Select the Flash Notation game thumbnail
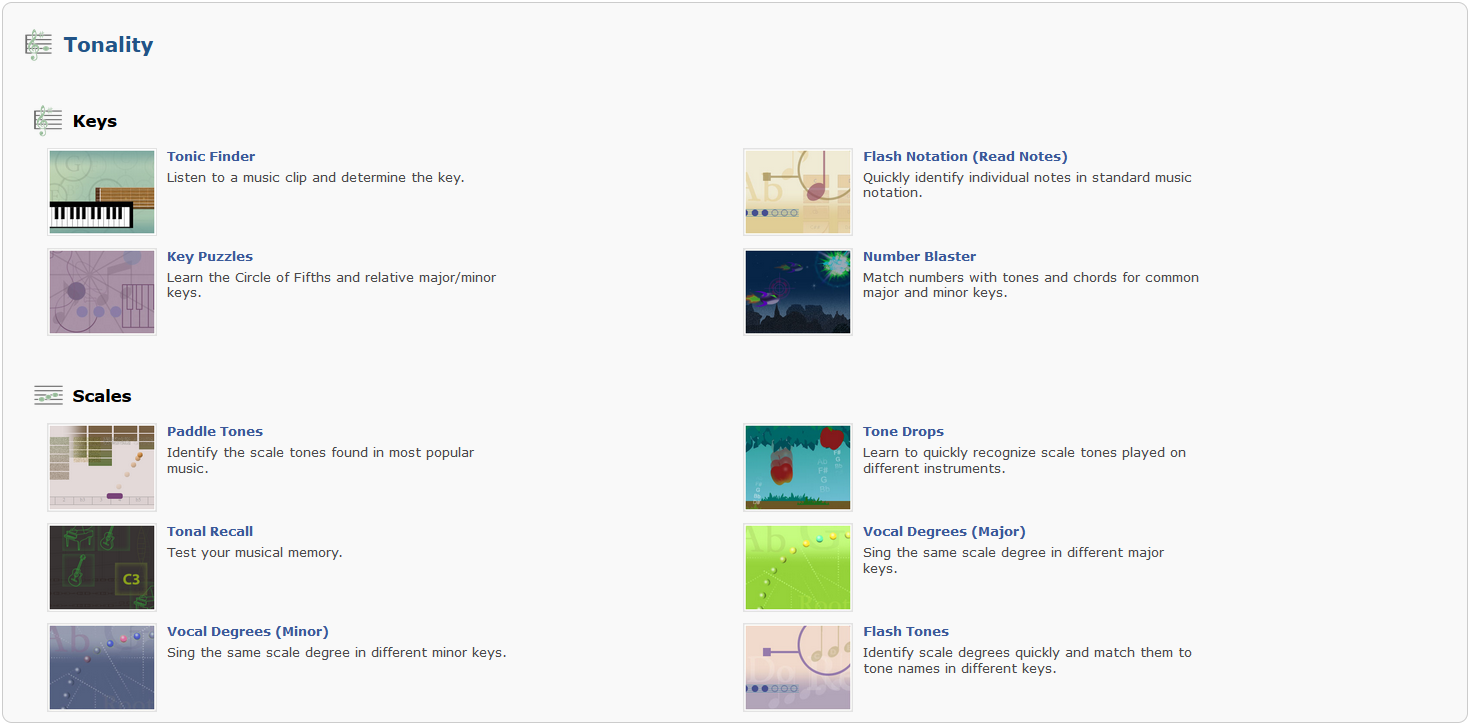The image size is (1470, 724). [798, 192]
